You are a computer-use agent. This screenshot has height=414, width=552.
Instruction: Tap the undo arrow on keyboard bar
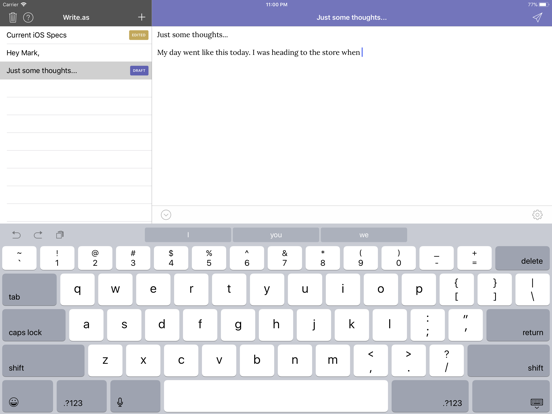17,235
